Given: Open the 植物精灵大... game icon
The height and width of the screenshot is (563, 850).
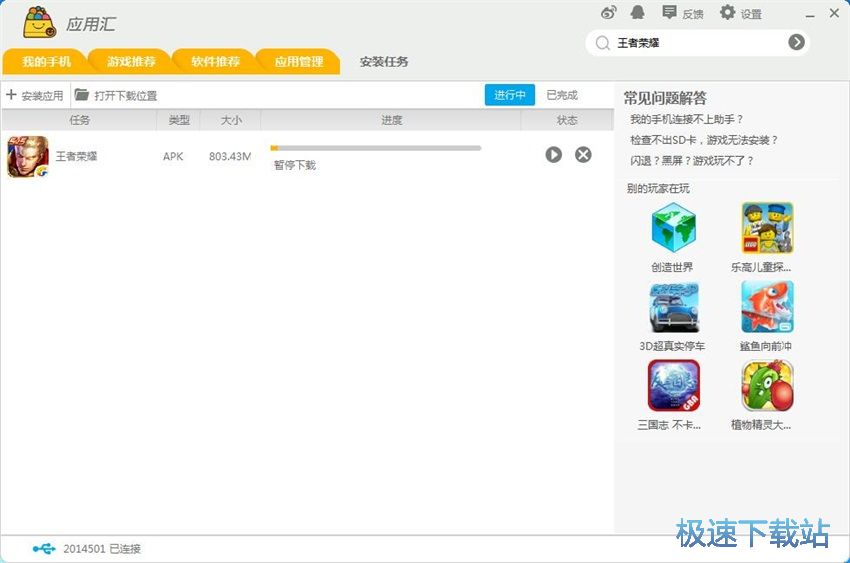Looking at the screenshot, I should 767,386.
